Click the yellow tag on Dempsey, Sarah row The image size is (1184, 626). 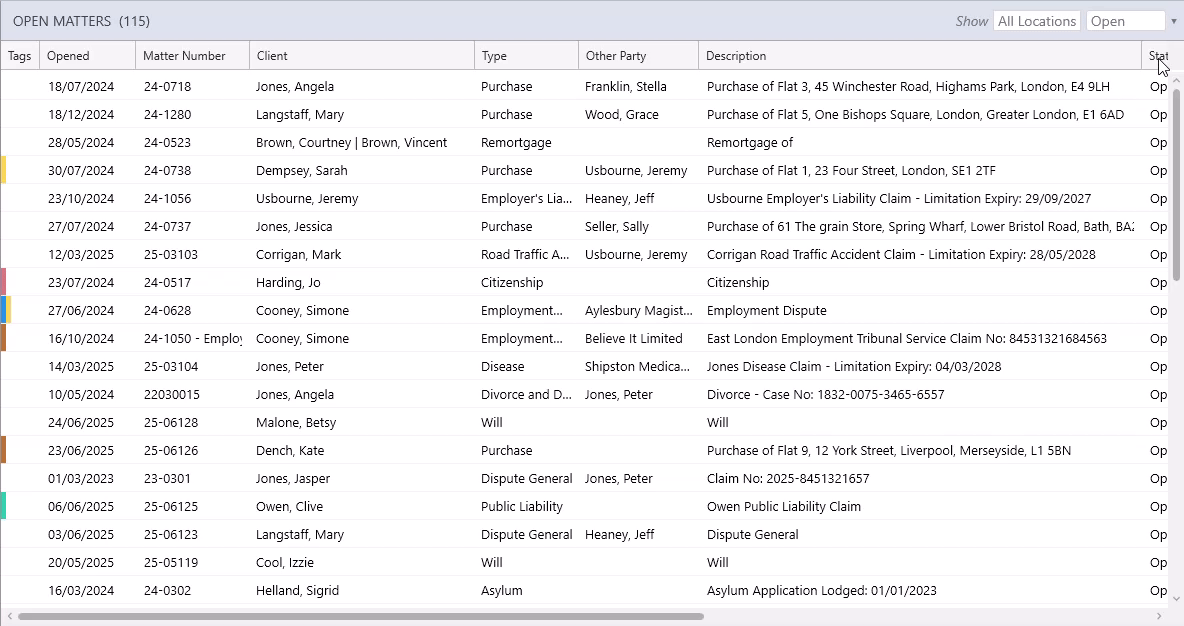tap(3, 171)
